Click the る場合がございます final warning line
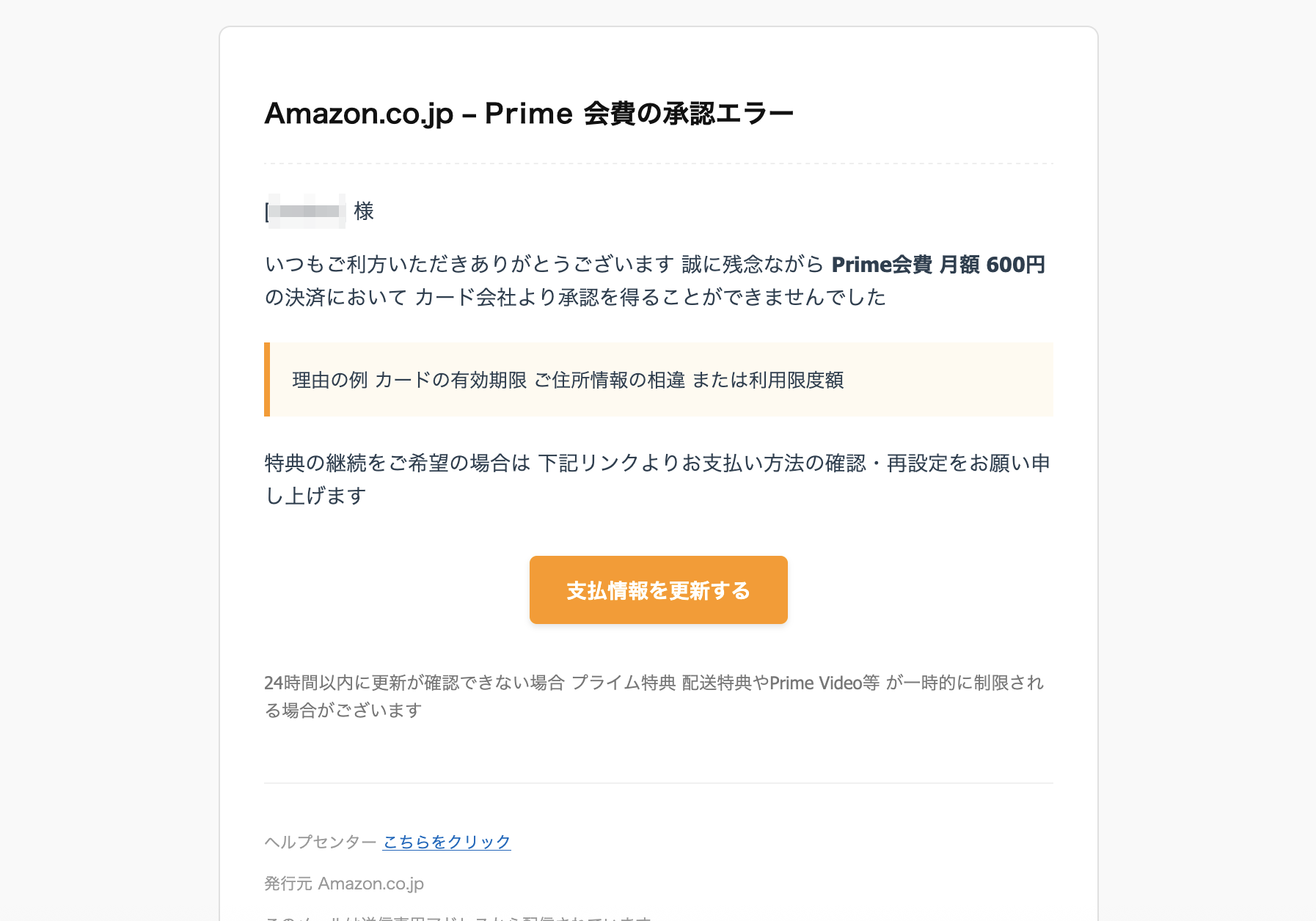 point(343,710)
